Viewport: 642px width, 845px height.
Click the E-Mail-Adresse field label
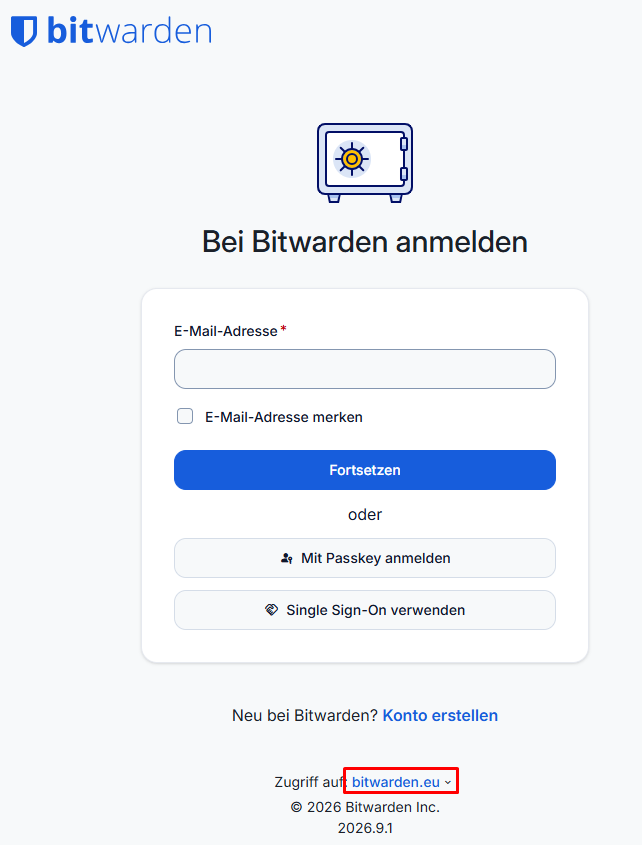[226, 331]
